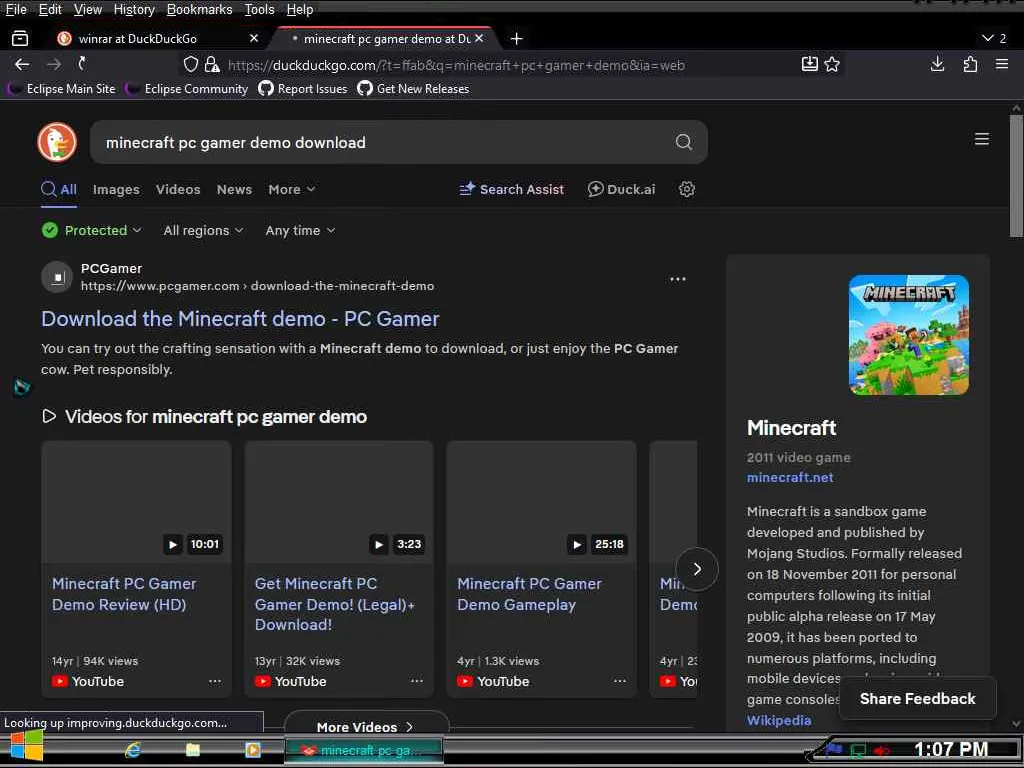Open the browser application menu
This screenshot has height=768, width=1024.
click(1002, 64)
